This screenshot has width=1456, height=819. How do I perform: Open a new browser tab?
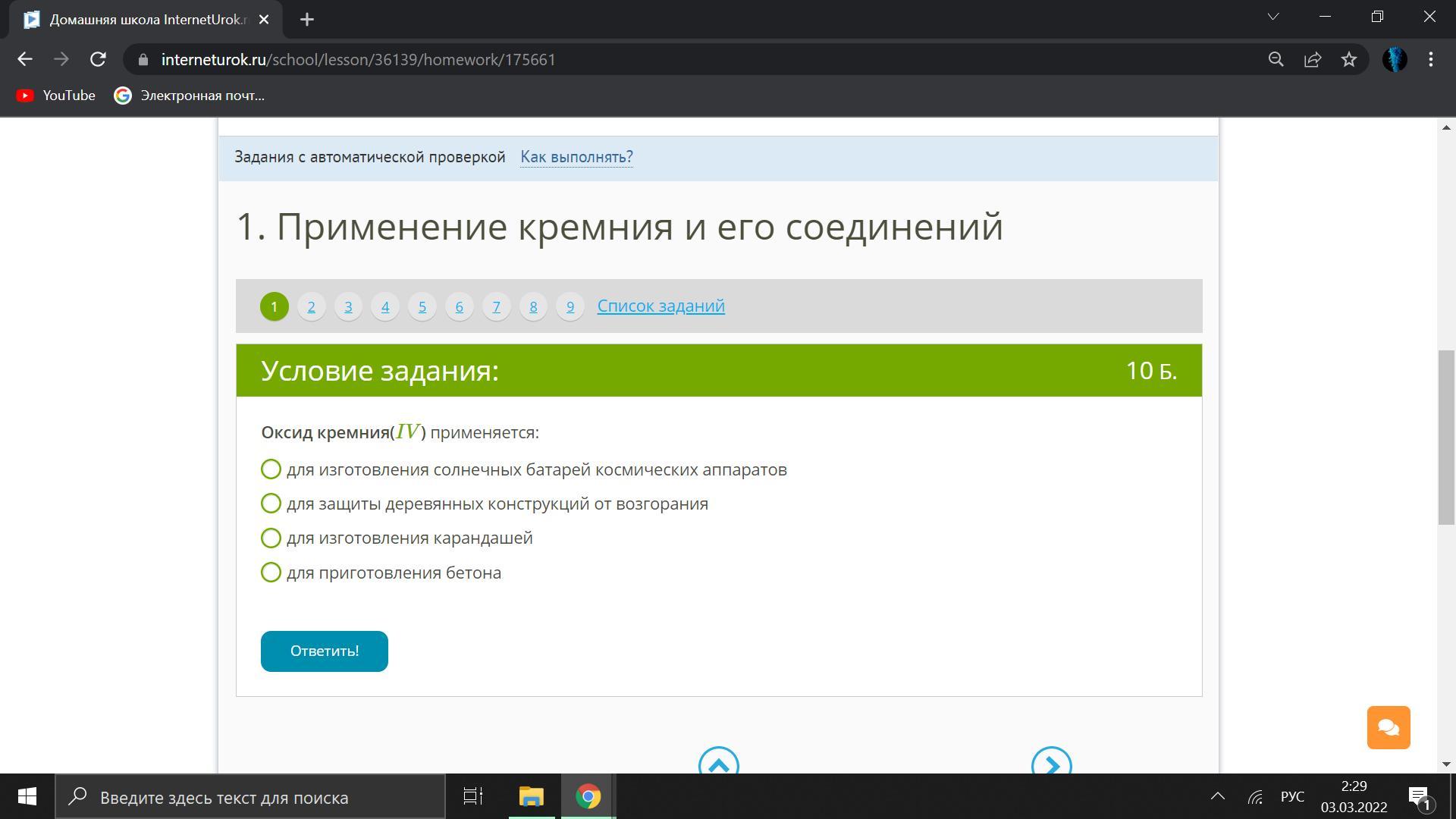[x=306, y=20]
